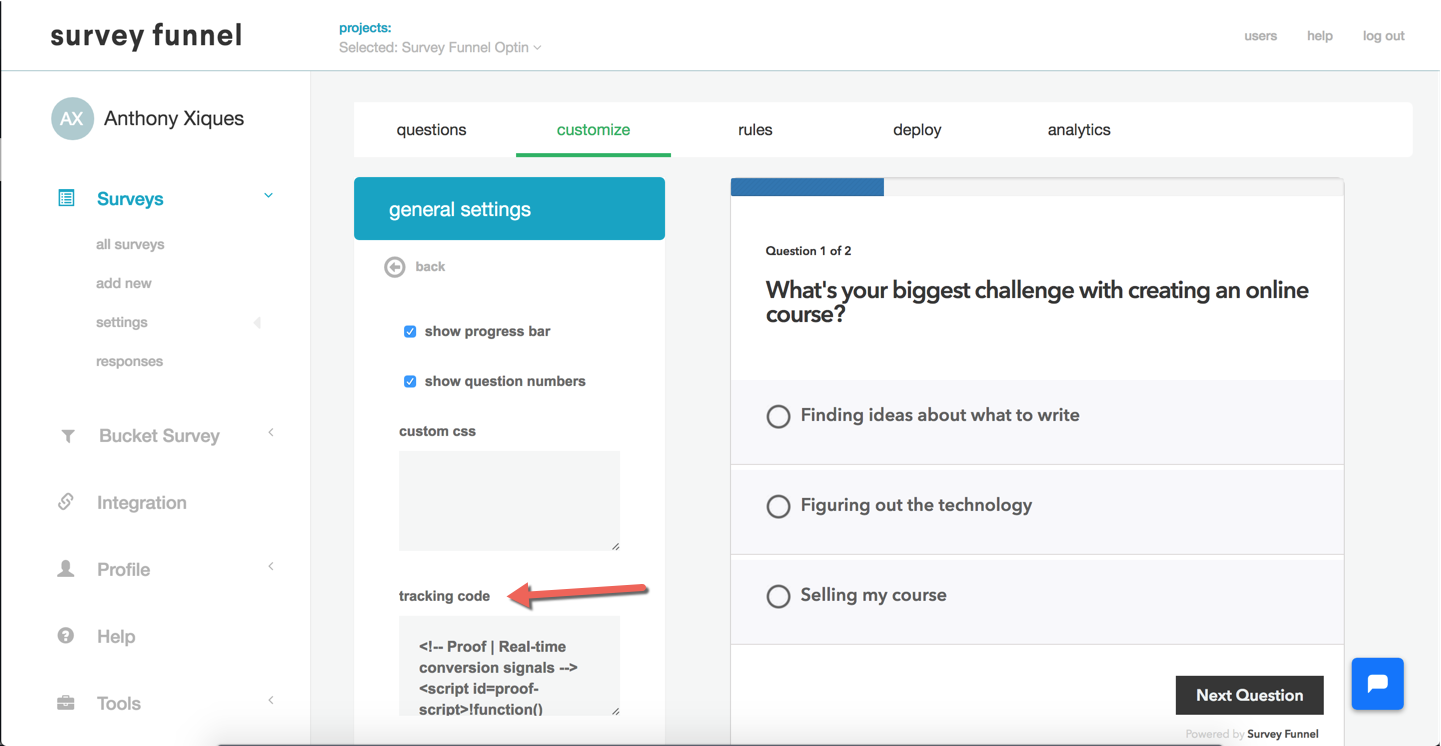1441x746 pixels.
Task: Uncheck show progress bar checkbox
Action: coord(410,331)
